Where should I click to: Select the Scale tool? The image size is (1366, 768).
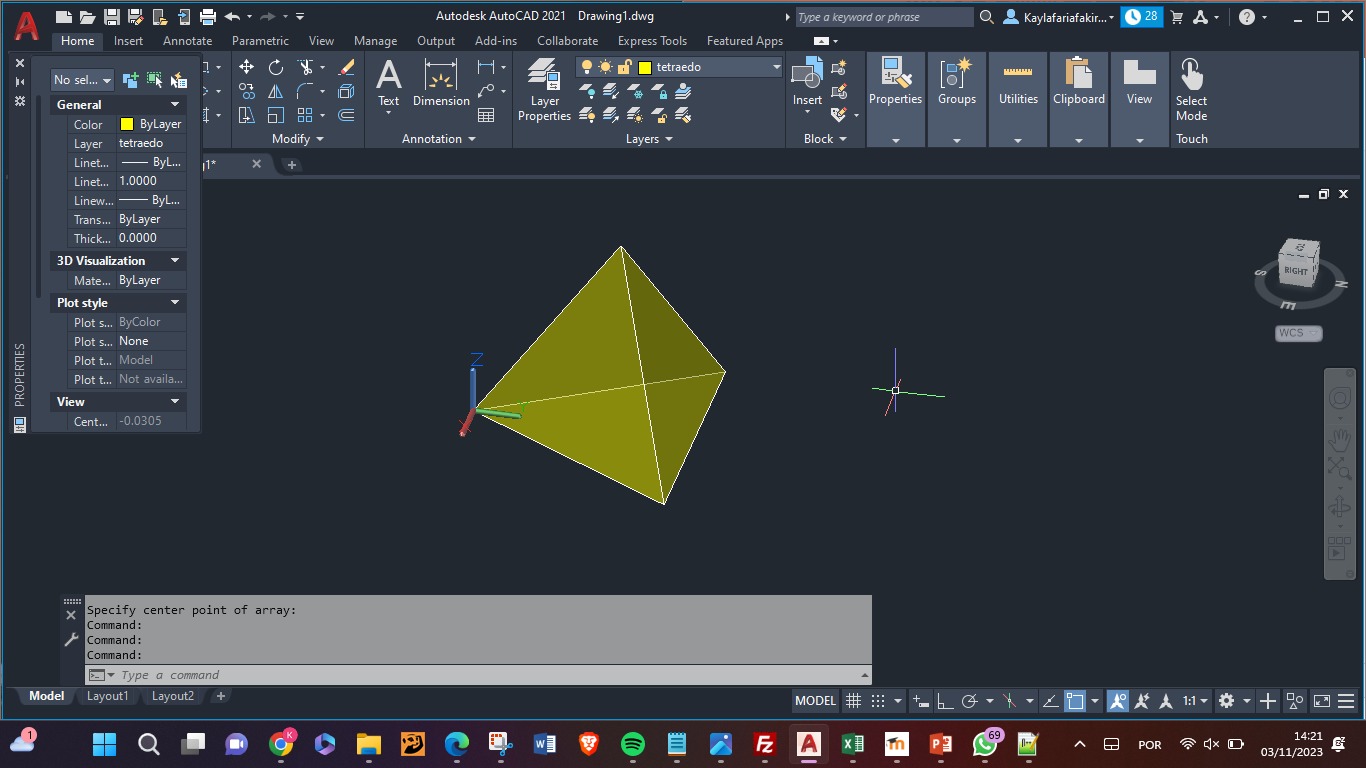click(x=276, y=115)
